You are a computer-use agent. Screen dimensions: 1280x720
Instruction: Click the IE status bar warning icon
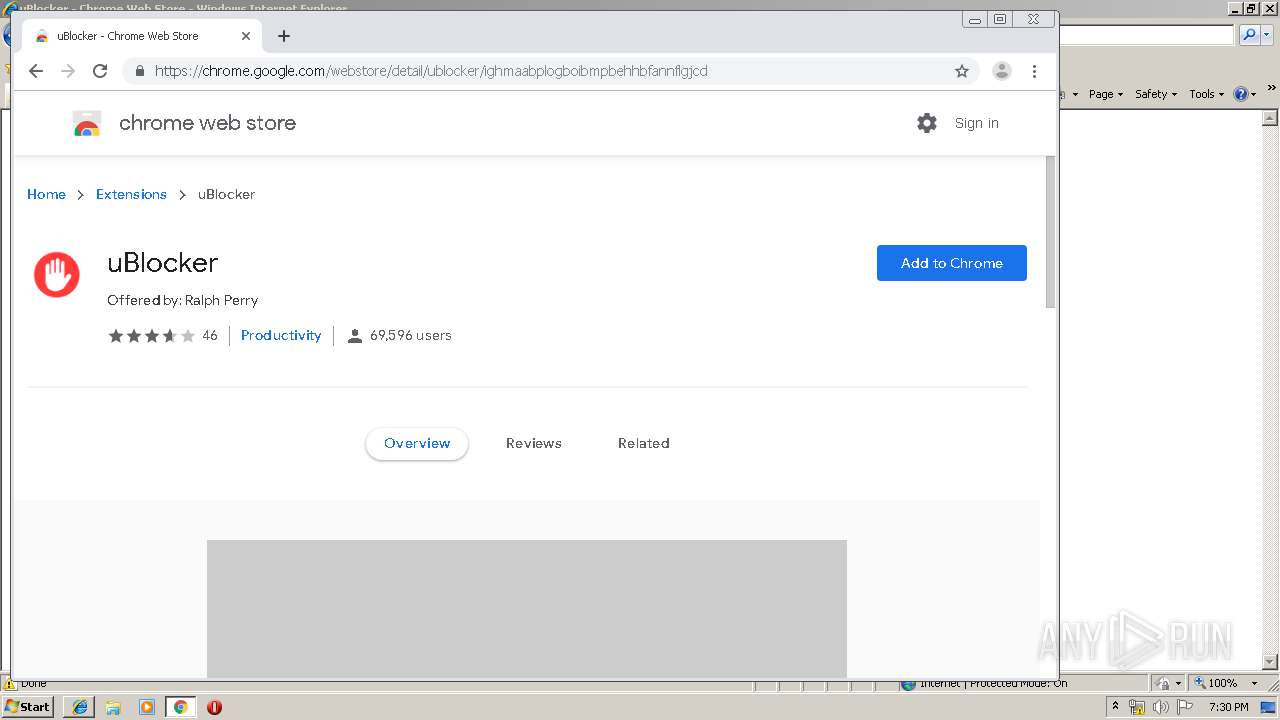point(10,684)
